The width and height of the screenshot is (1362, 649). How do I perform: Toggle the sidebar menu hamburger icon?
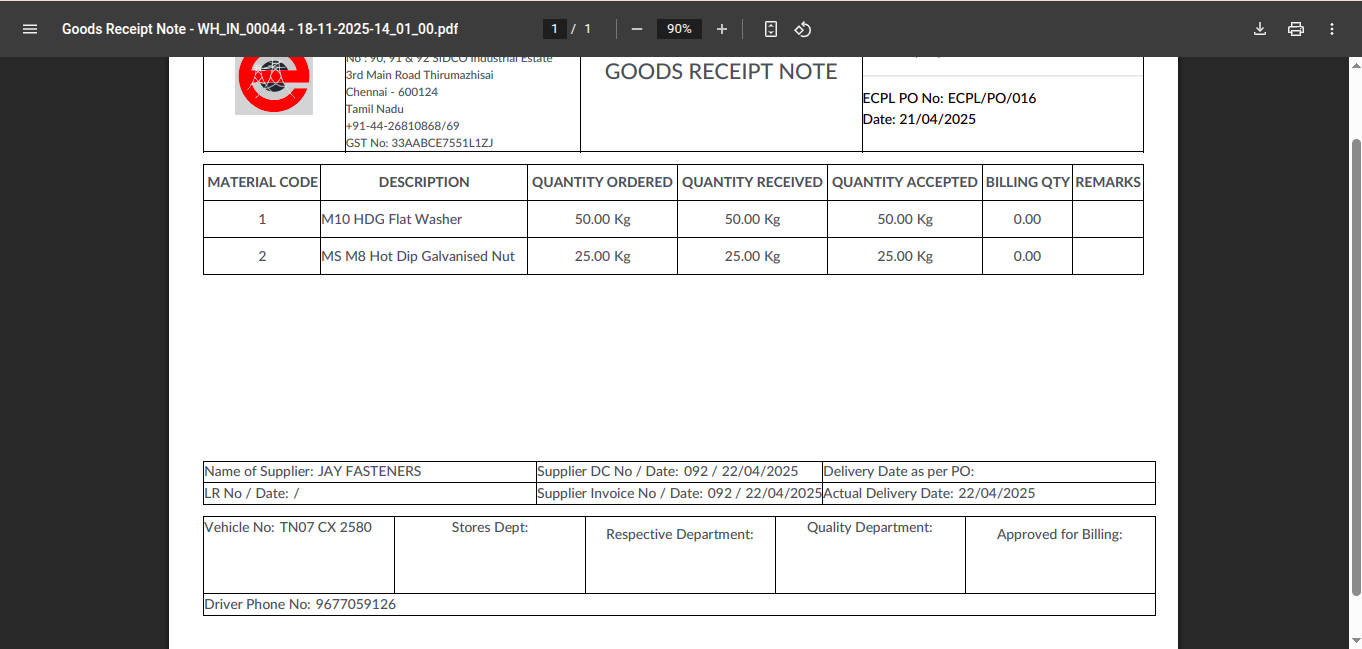pyautogui.click(x=30, y=29)
